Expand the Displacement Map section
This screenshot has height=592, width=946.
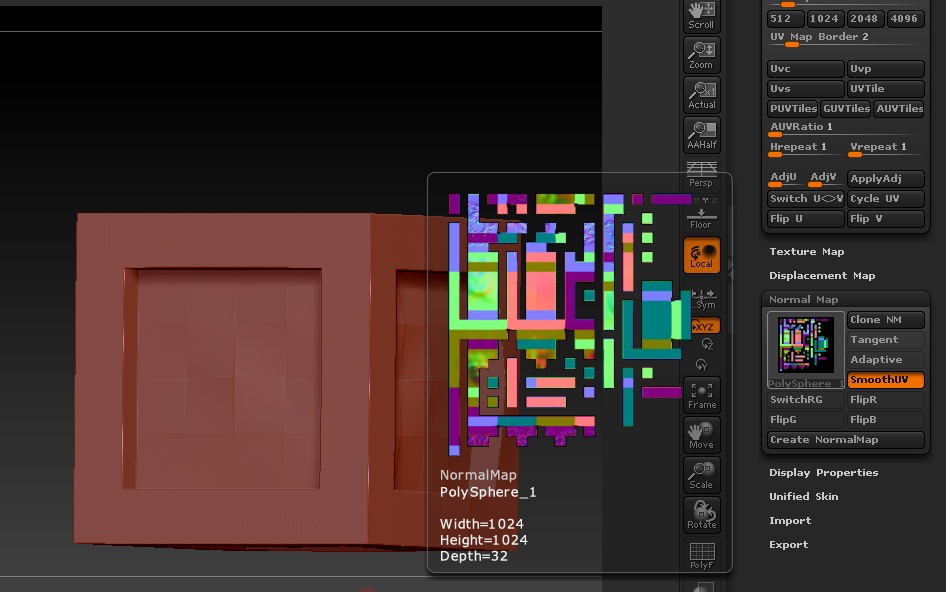tap(822, 276)
